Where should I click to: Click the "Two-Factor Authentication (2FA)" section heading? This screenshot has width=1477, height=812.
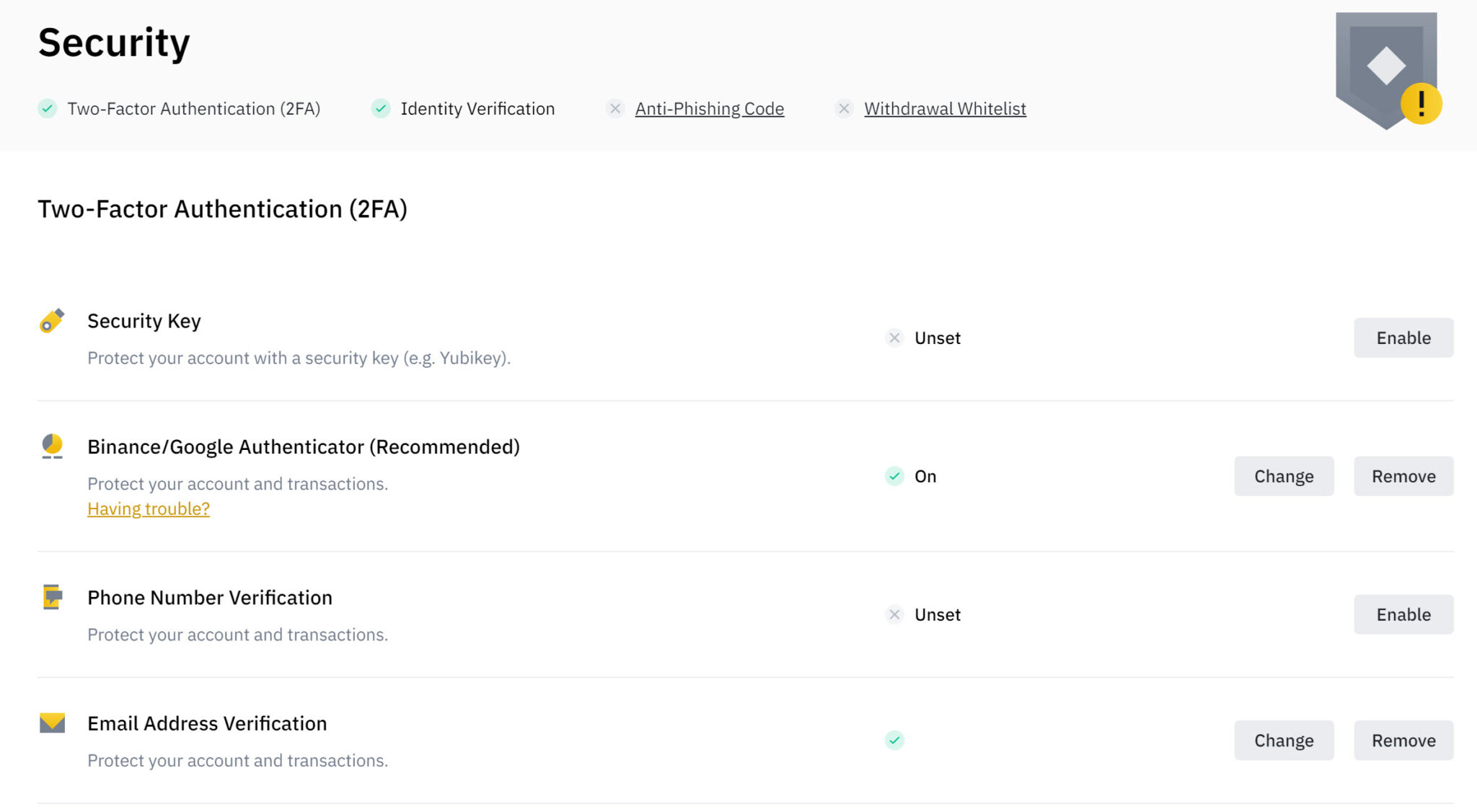[222, 209]
